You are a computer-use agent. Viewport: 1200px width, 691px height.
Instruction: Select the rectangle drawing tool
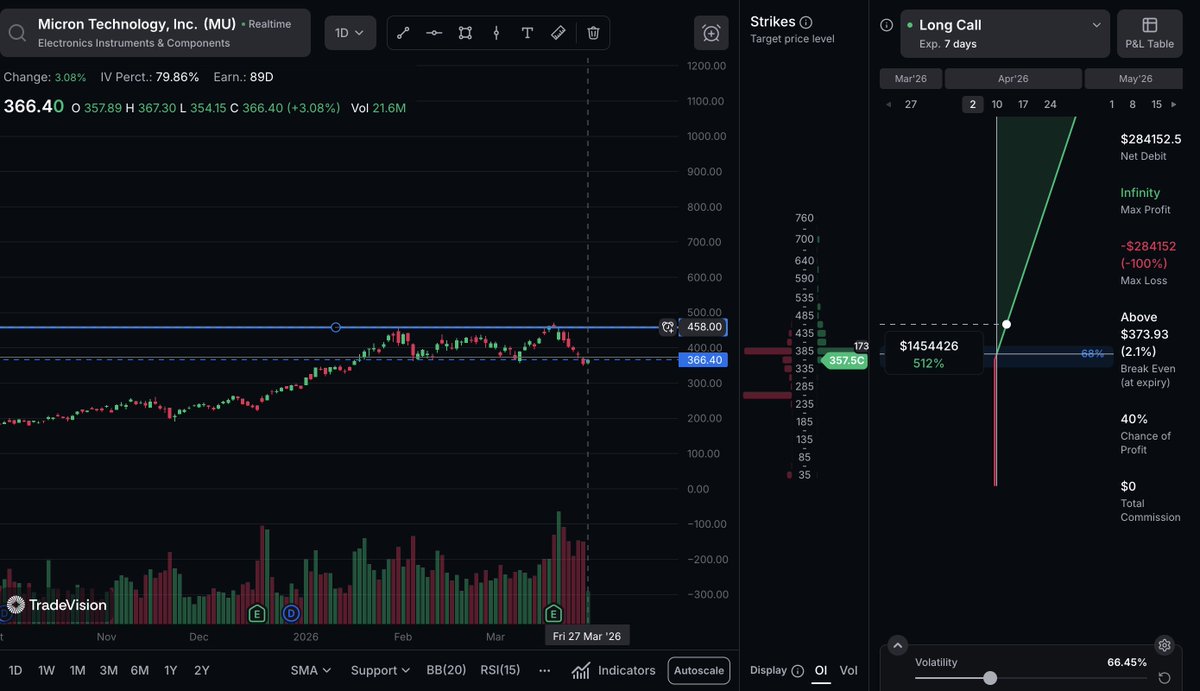465,33
